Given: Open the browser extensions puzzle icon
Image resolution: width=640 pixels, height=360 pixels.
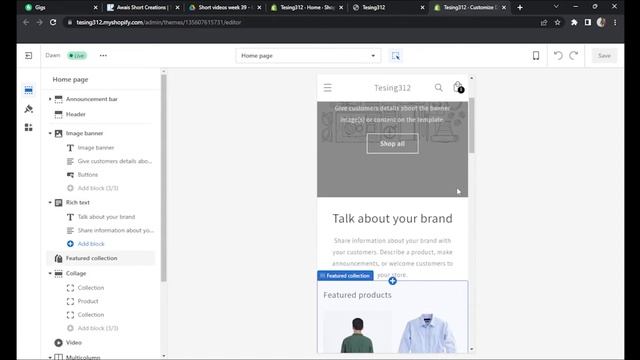Looking at the screenshot, I should click(x=574, y=22).
